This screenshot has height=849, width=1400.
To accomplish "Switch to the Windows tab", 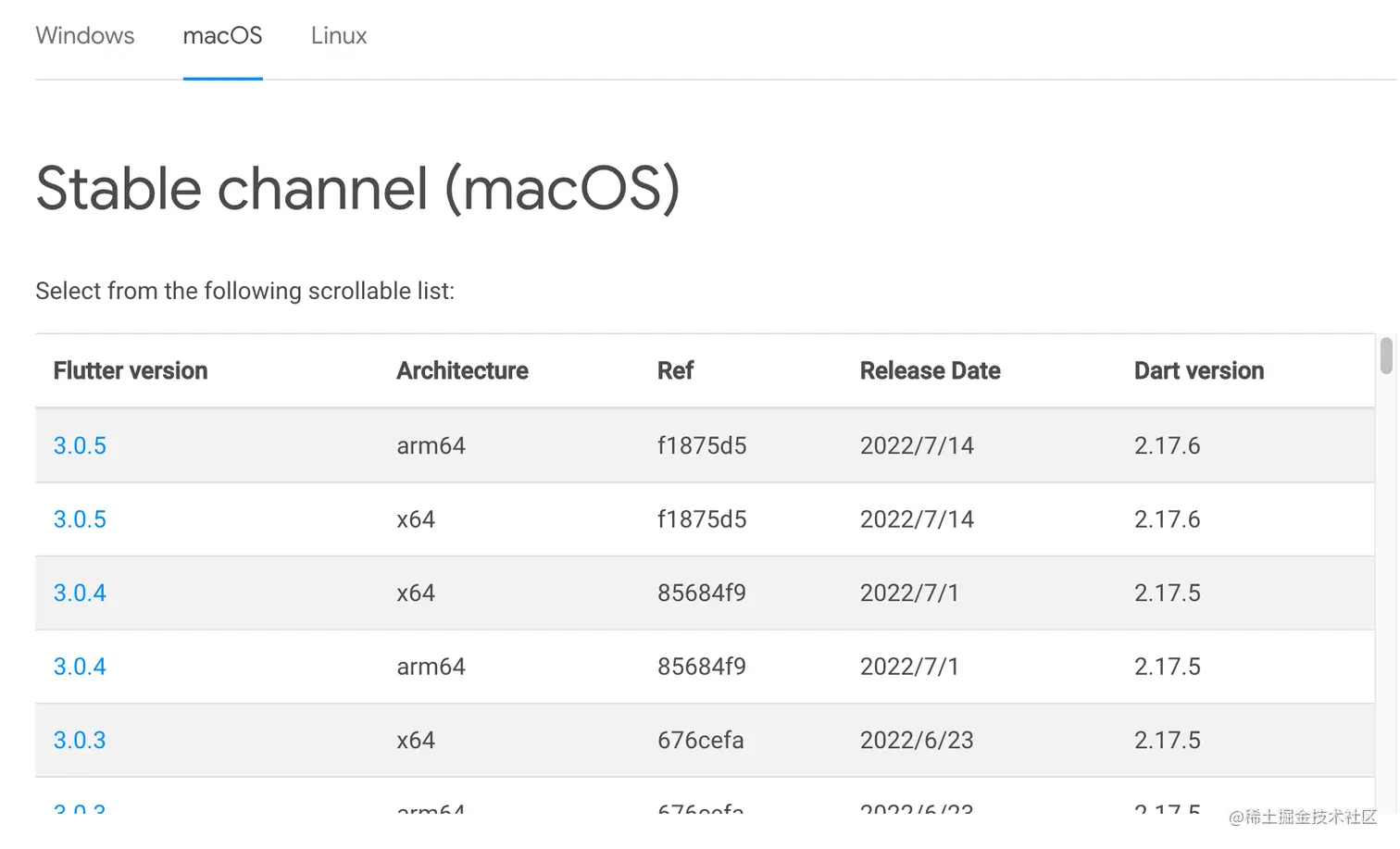I will click(84, 36).
